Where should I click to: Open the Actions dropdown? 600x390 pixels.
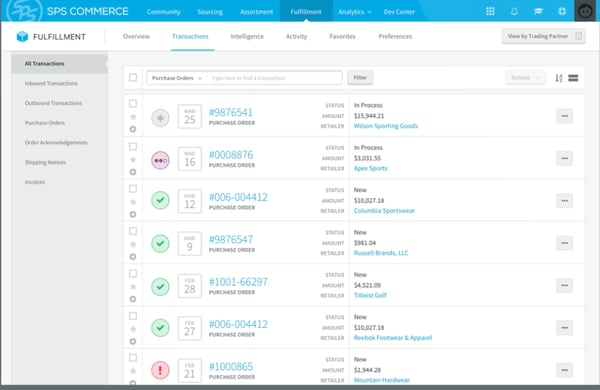point(525,78)
